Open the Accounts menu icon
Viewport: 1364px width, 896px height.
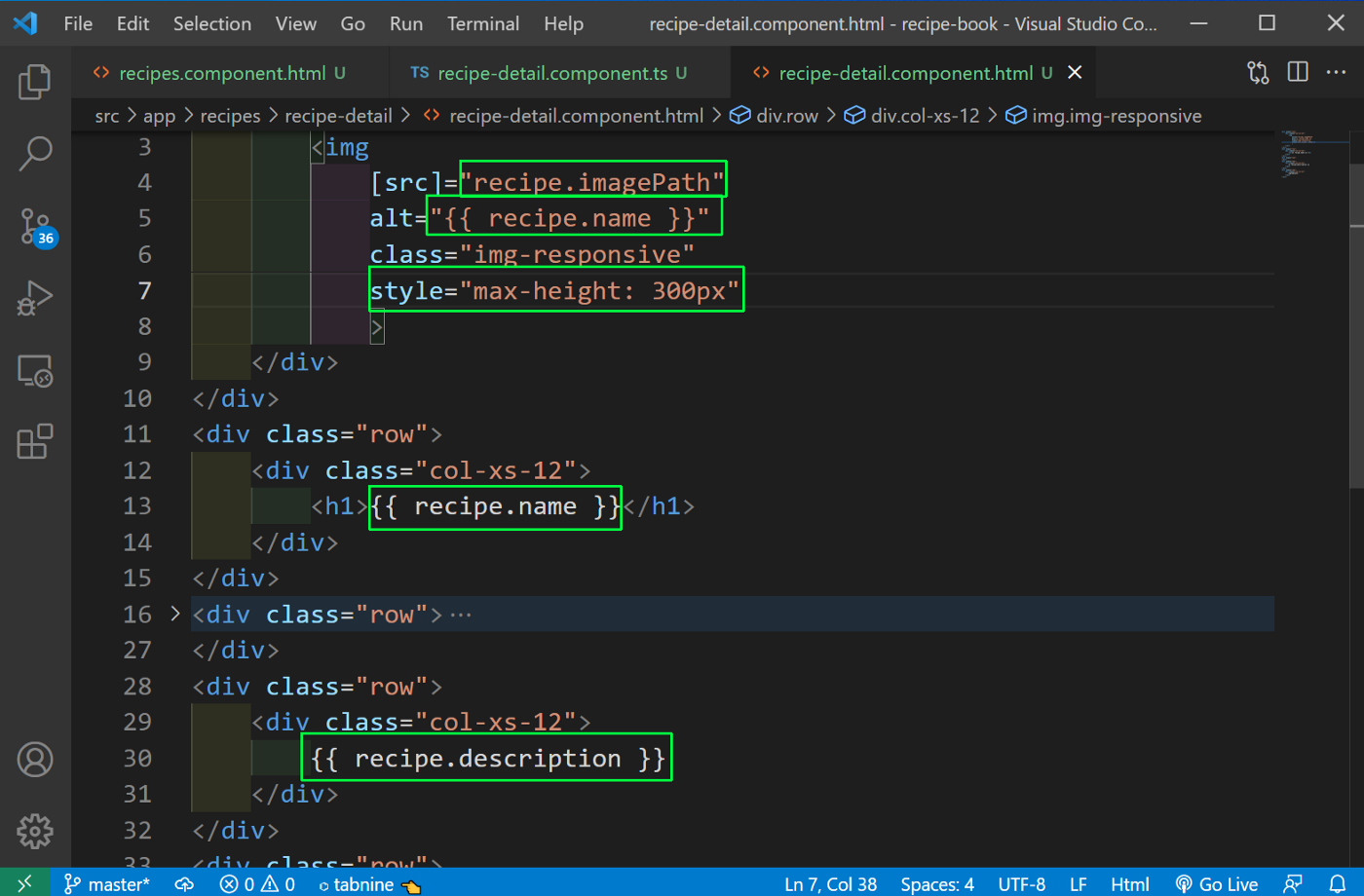35,760
